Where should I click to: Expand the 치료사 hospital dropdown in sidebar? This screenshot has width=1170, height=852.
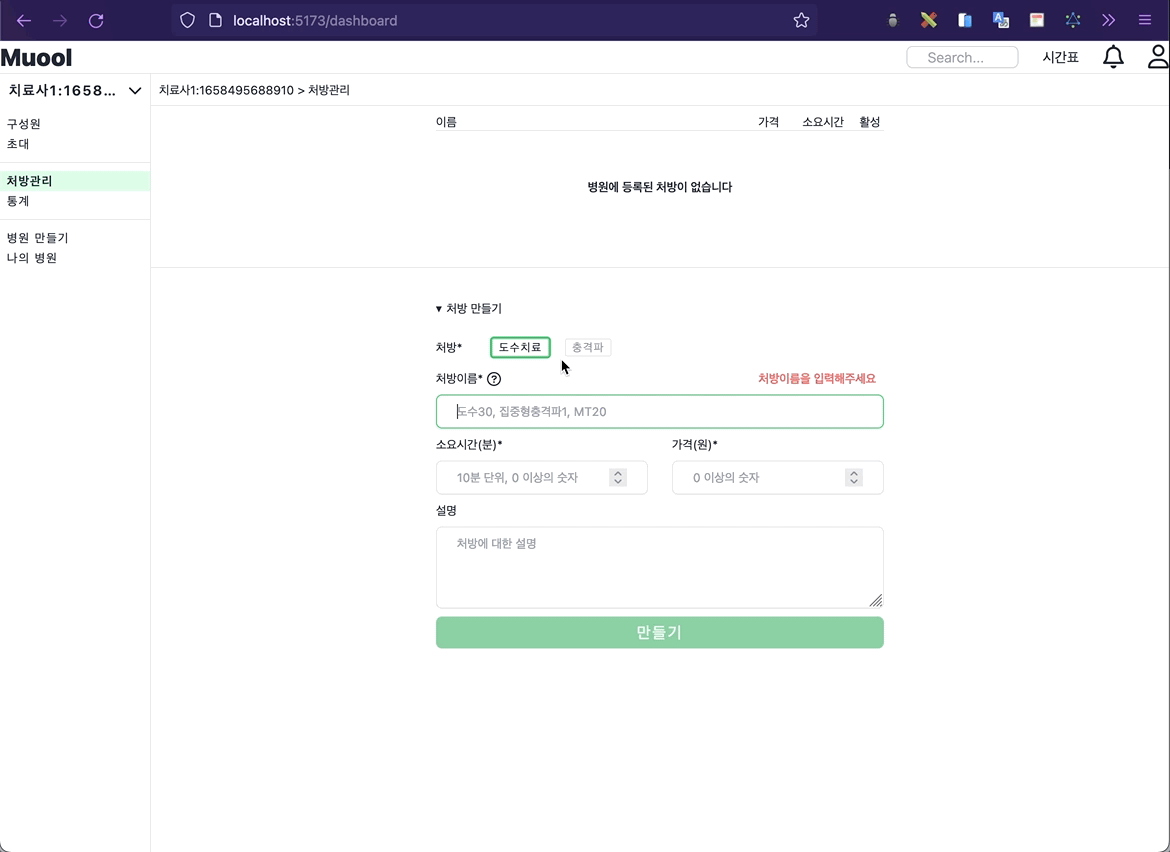point(135,90)
